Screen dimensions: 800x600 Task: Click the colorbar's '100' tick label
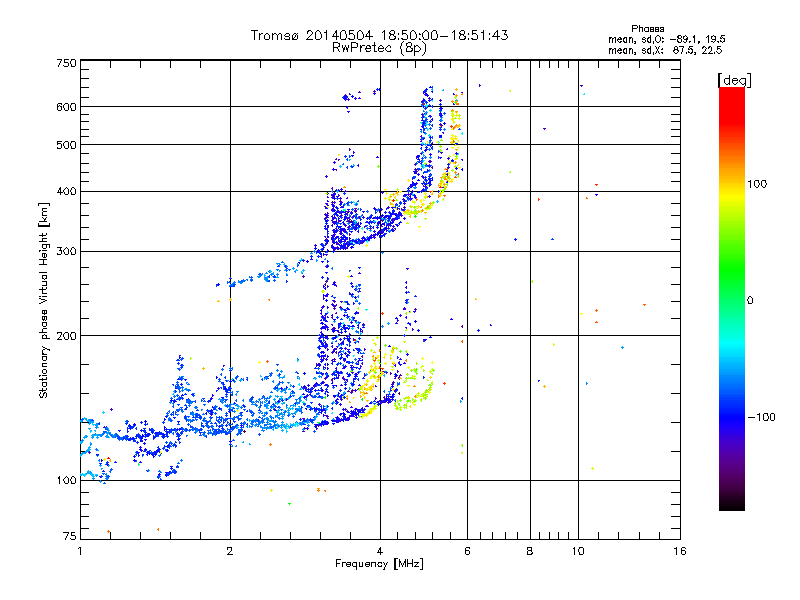tap(757, 184)
